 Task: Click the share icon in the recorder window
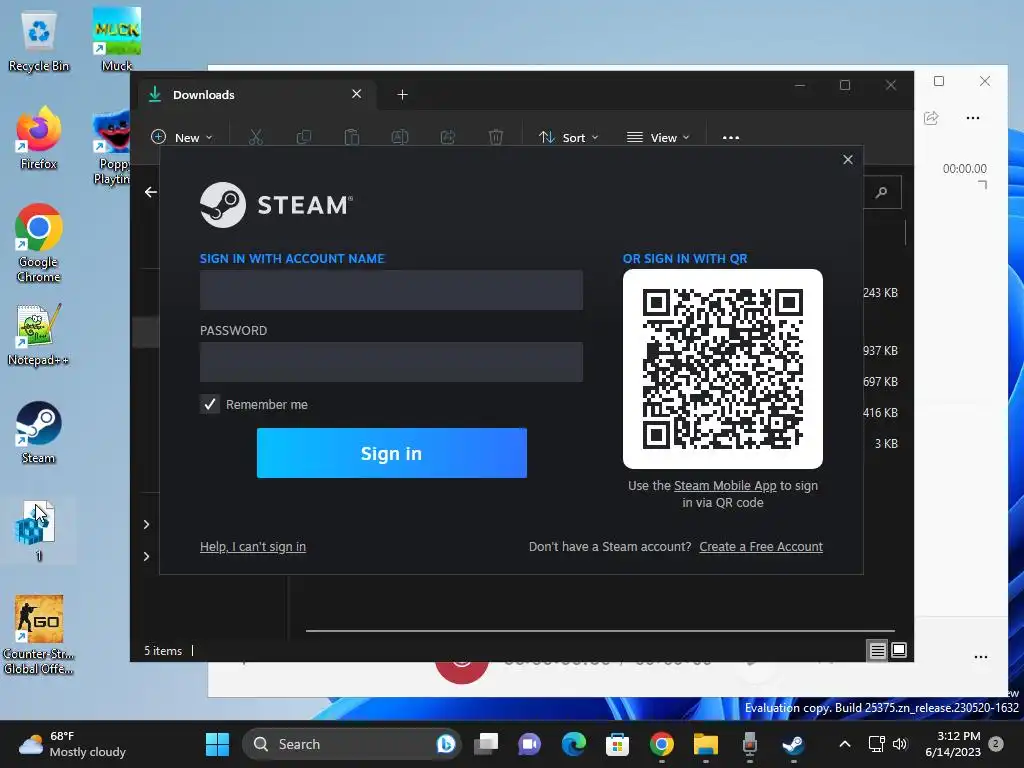931,118
